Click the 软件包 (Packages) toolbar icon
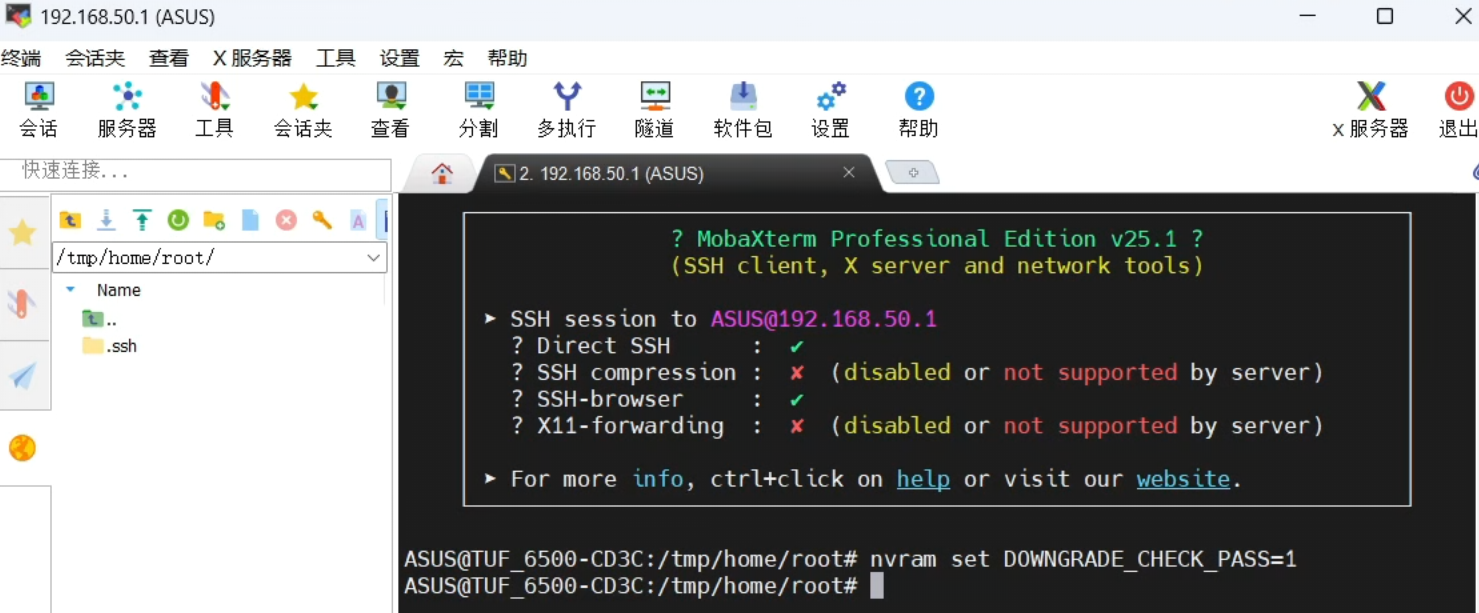 [x=743, y=110]
